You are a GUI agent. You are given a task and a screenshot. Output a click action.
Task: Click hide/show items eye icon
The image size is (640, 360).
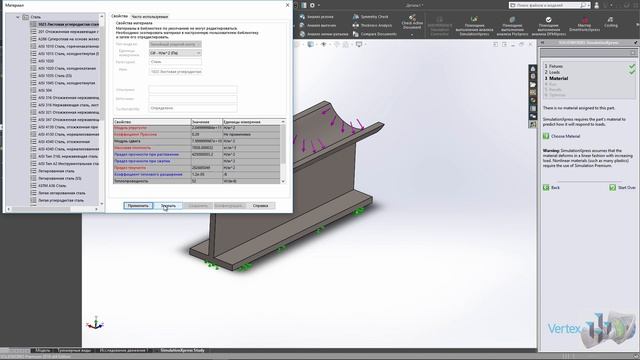click(x=324, y=44)
